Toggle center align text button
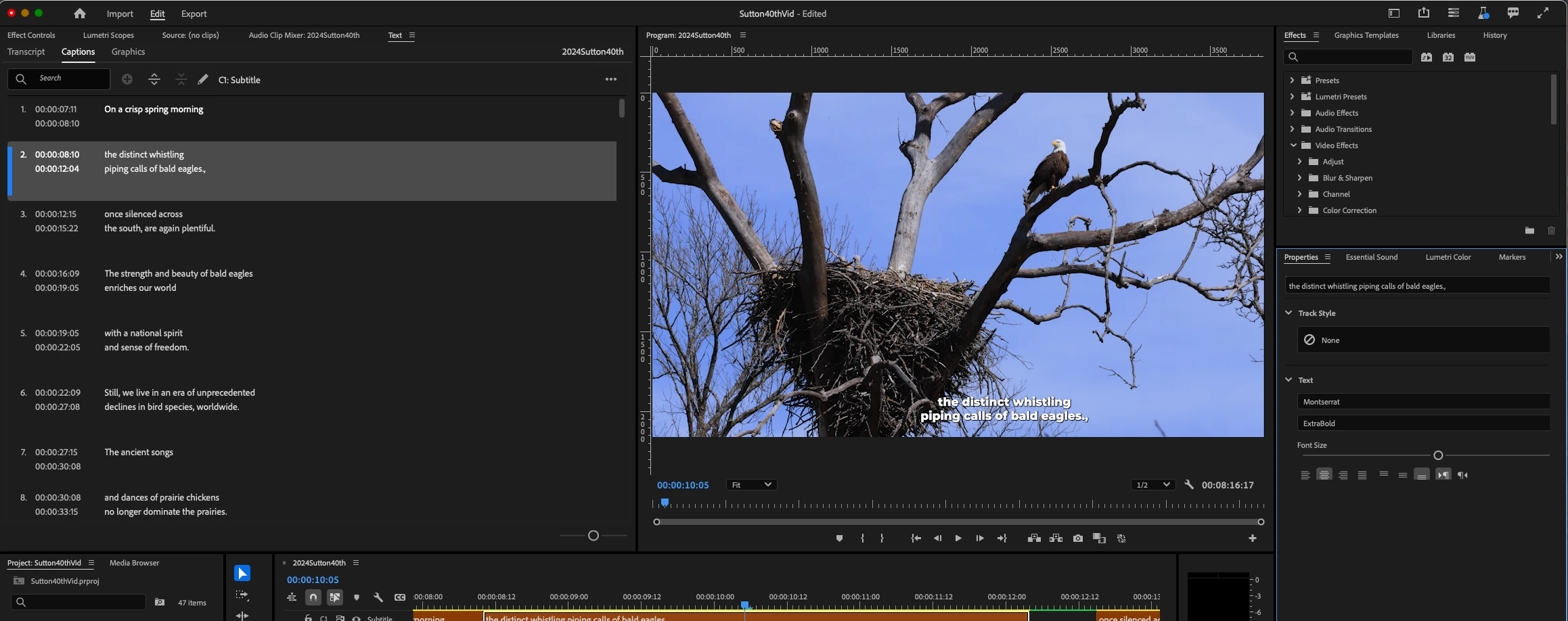 [x=1324, y=475]
